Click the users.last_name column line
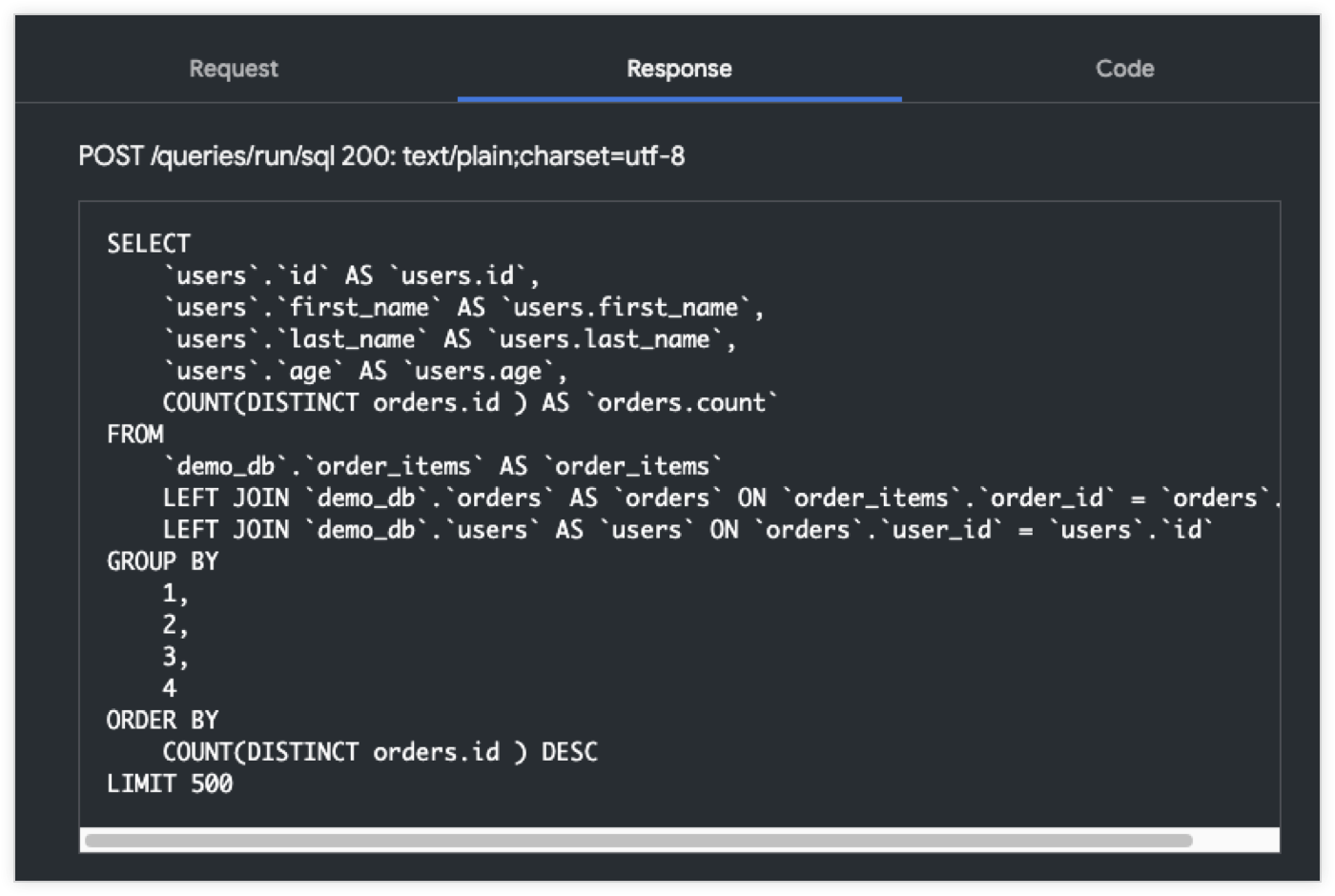This screenshot has width=1335, height=896. 449,339
